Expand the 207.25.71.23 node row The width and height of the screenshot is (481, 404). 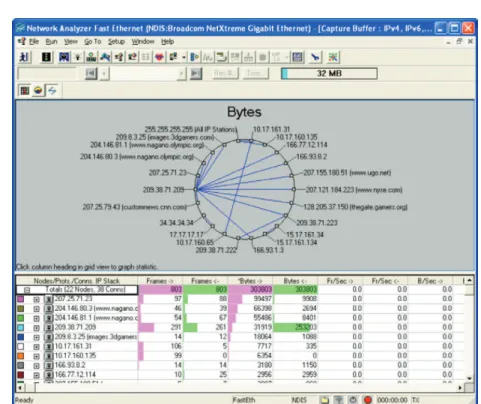[x=36, y=299]
